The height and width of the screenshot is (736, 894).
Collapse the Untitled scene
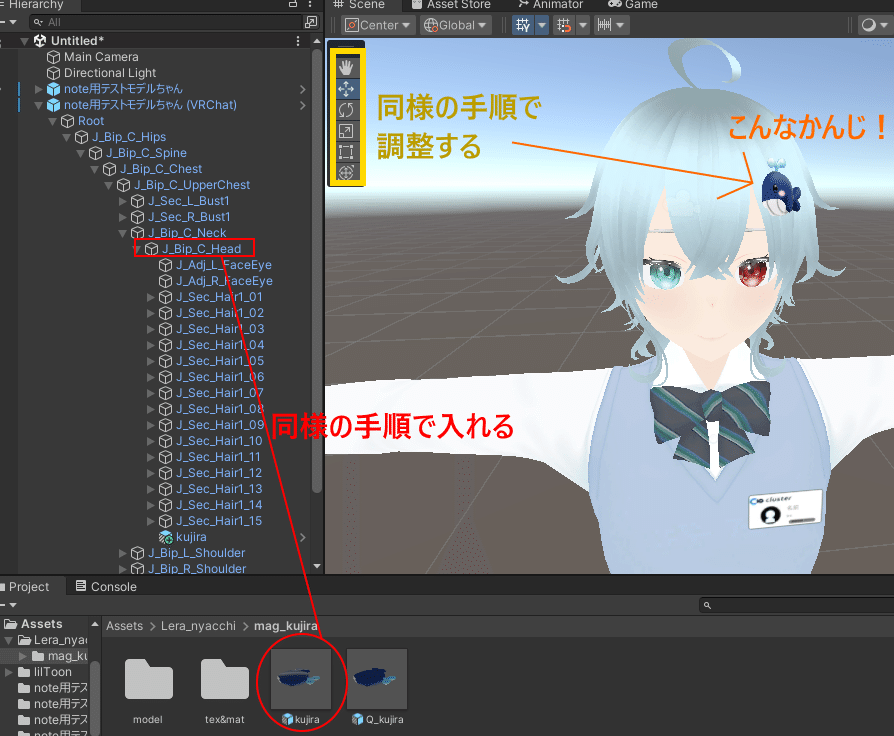[x=25, y=41]
